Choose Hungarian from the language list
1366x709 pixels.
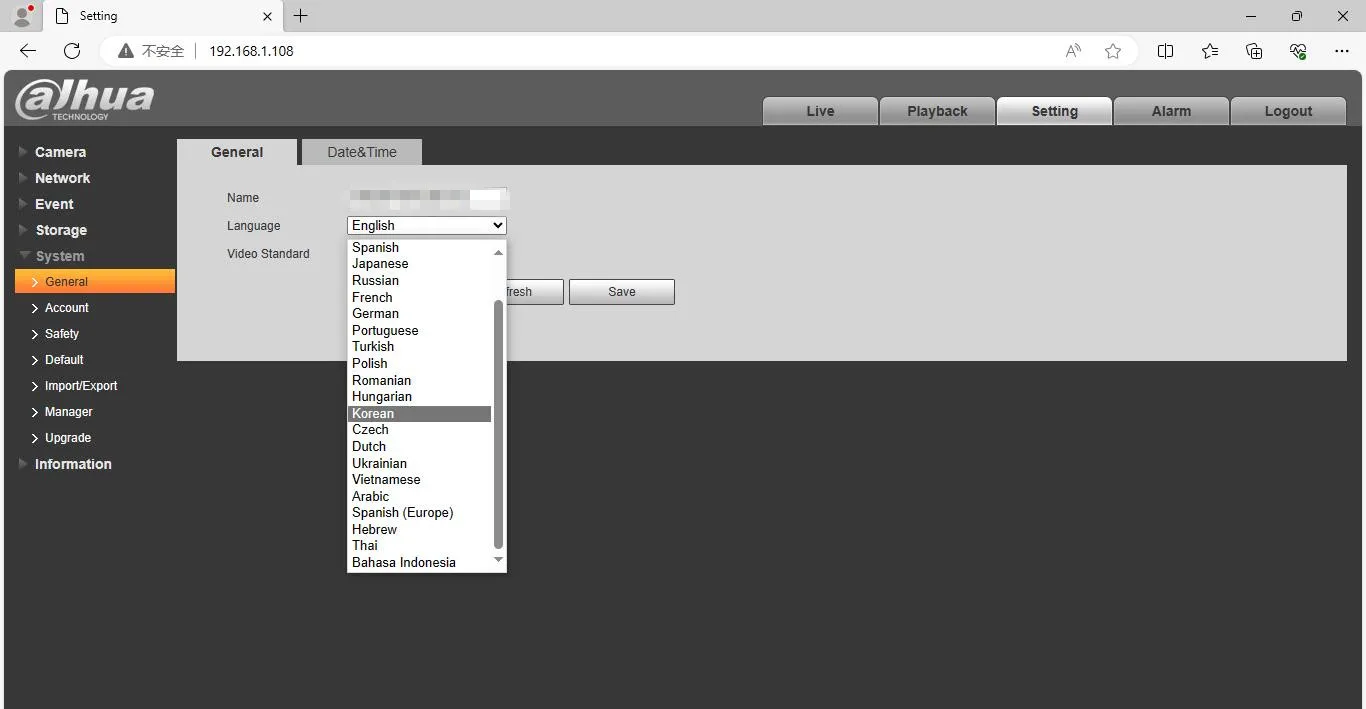[420, 397]
